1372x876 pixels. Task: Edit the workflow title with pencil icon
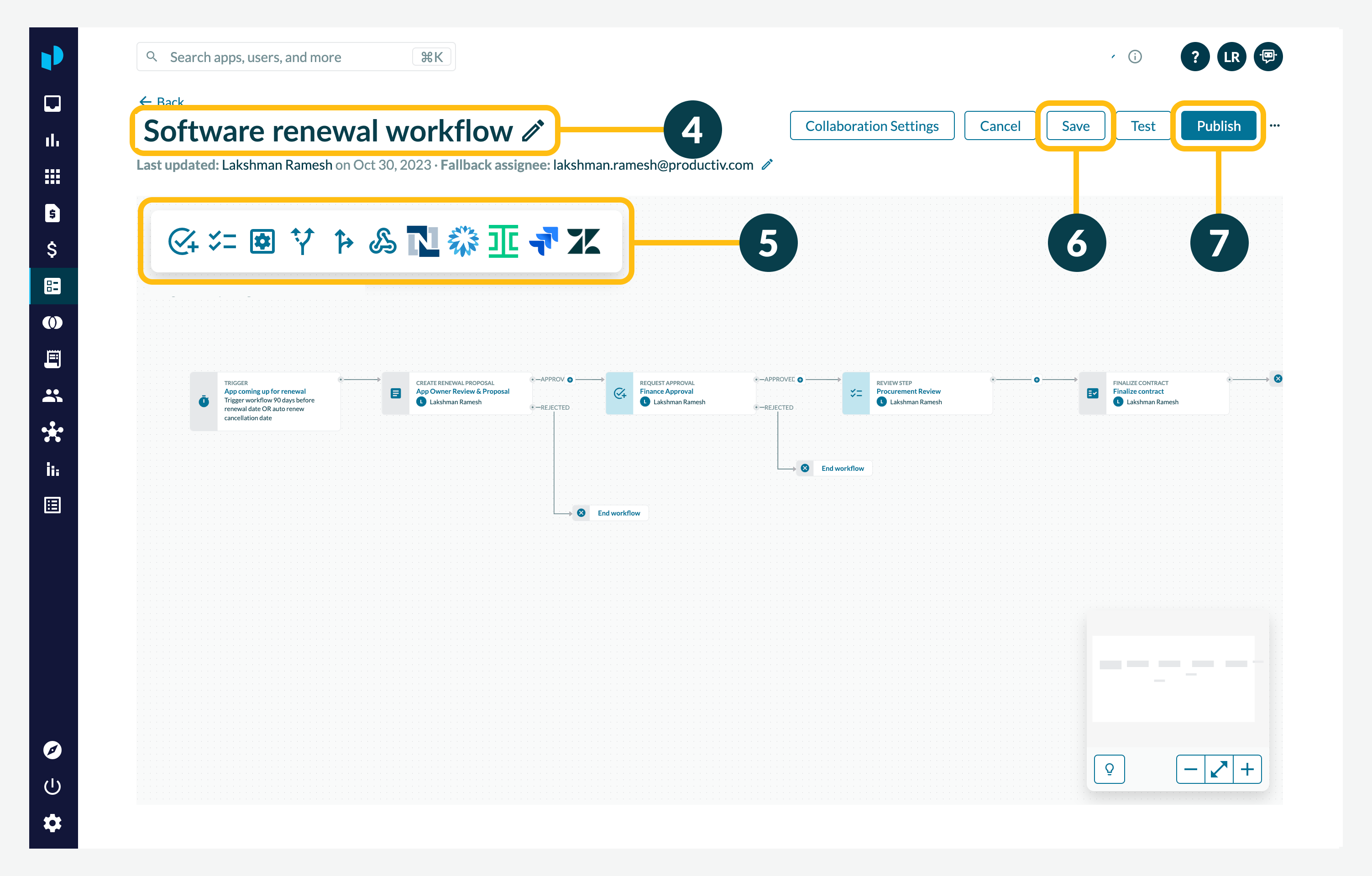coord(533,130)
